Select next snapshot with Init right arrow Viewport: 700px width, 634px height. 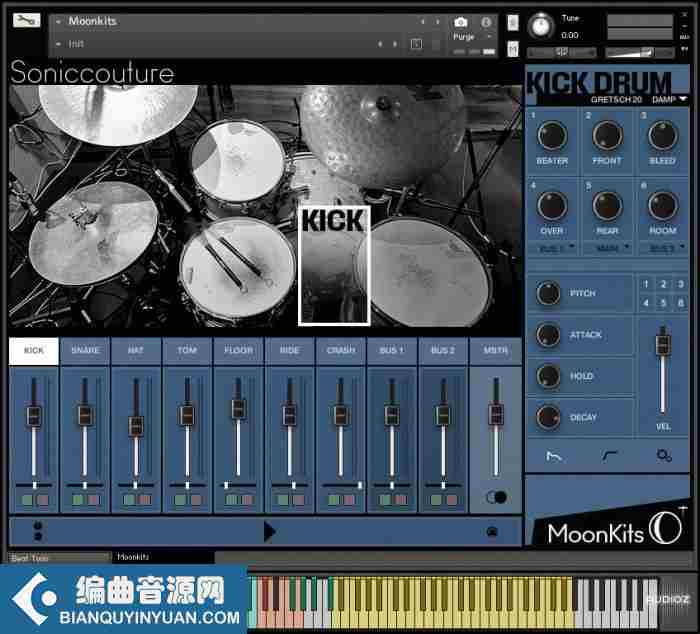tap(395, 44)
